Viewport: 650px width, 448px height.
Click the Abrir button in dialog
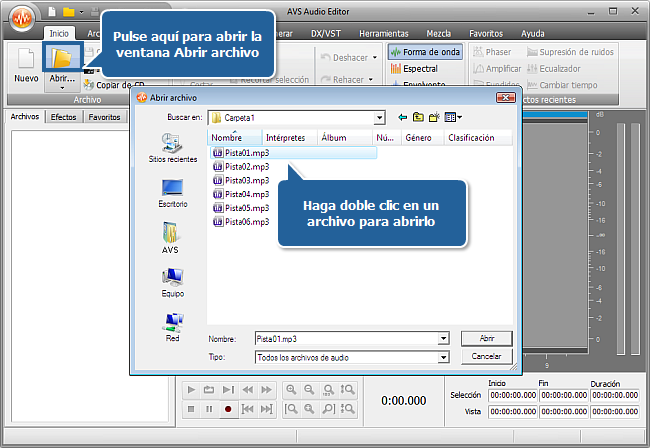coord(487,338)
